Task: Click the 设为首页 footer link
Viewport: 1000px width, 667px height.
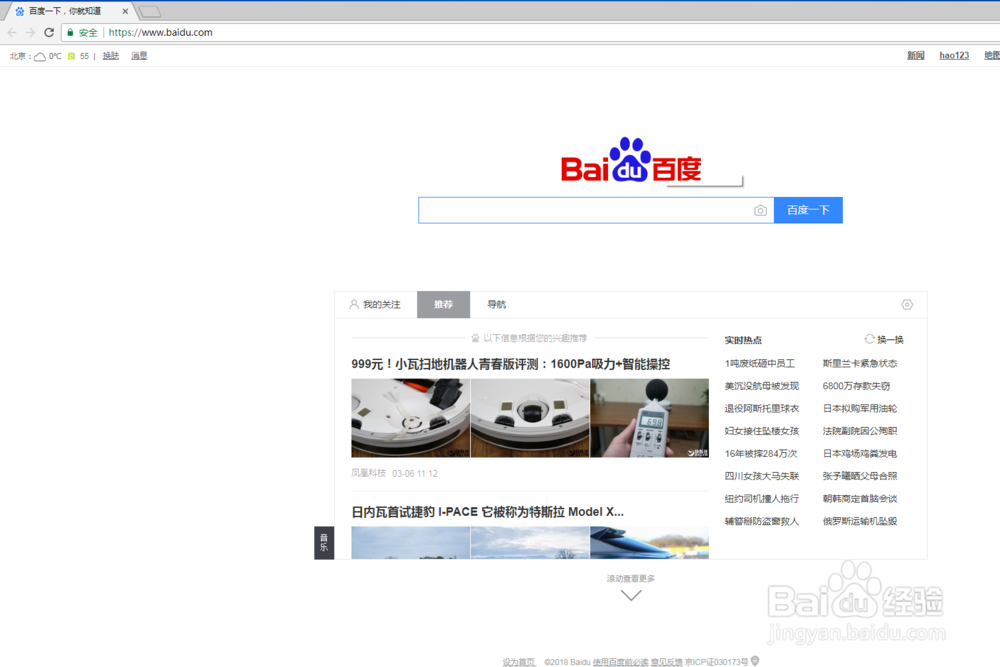Action: point(518,662)
